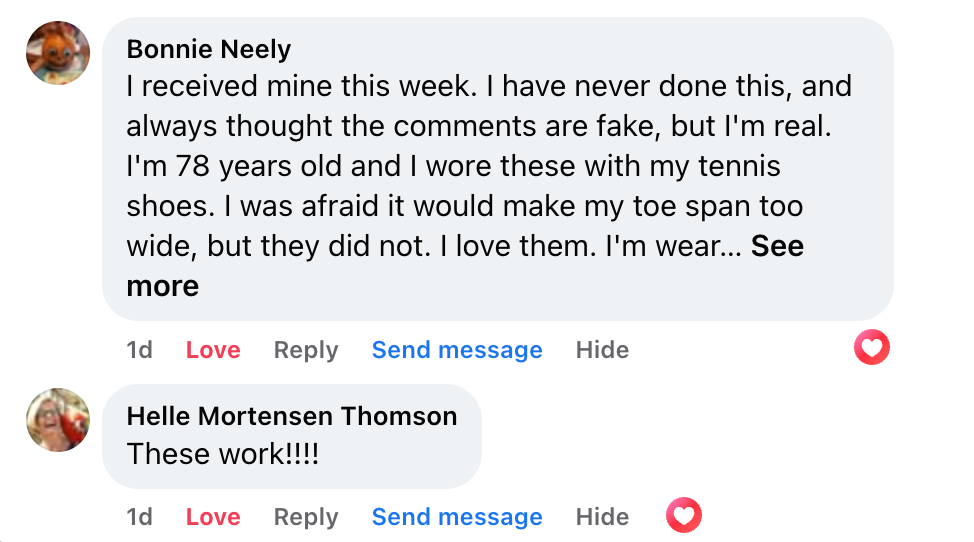
Task: Send message to Helle Mortensen Thomson
Action: point(457,517)
